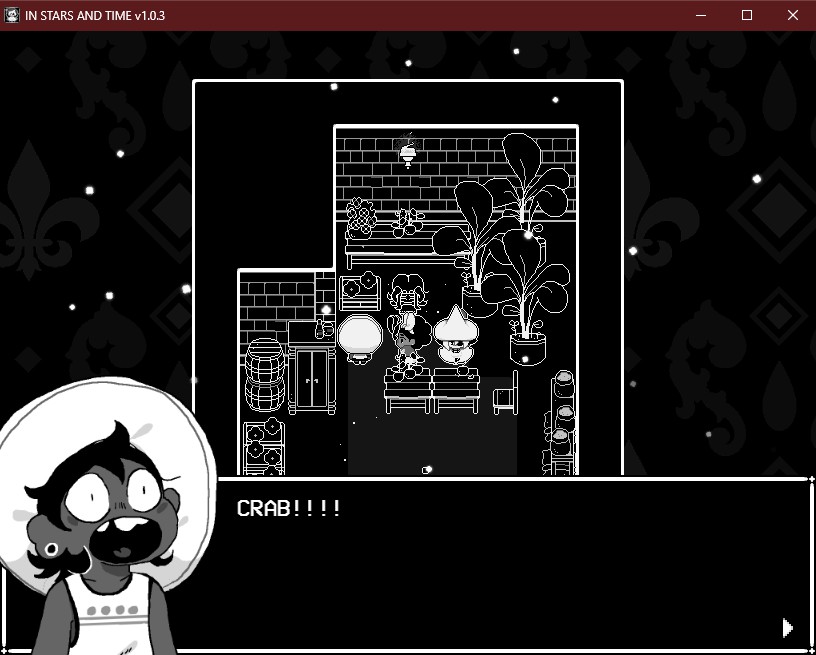Click the round white paper lantern
Image resolution: width=816 pixels, height=655 pixels.
(360, 339)
